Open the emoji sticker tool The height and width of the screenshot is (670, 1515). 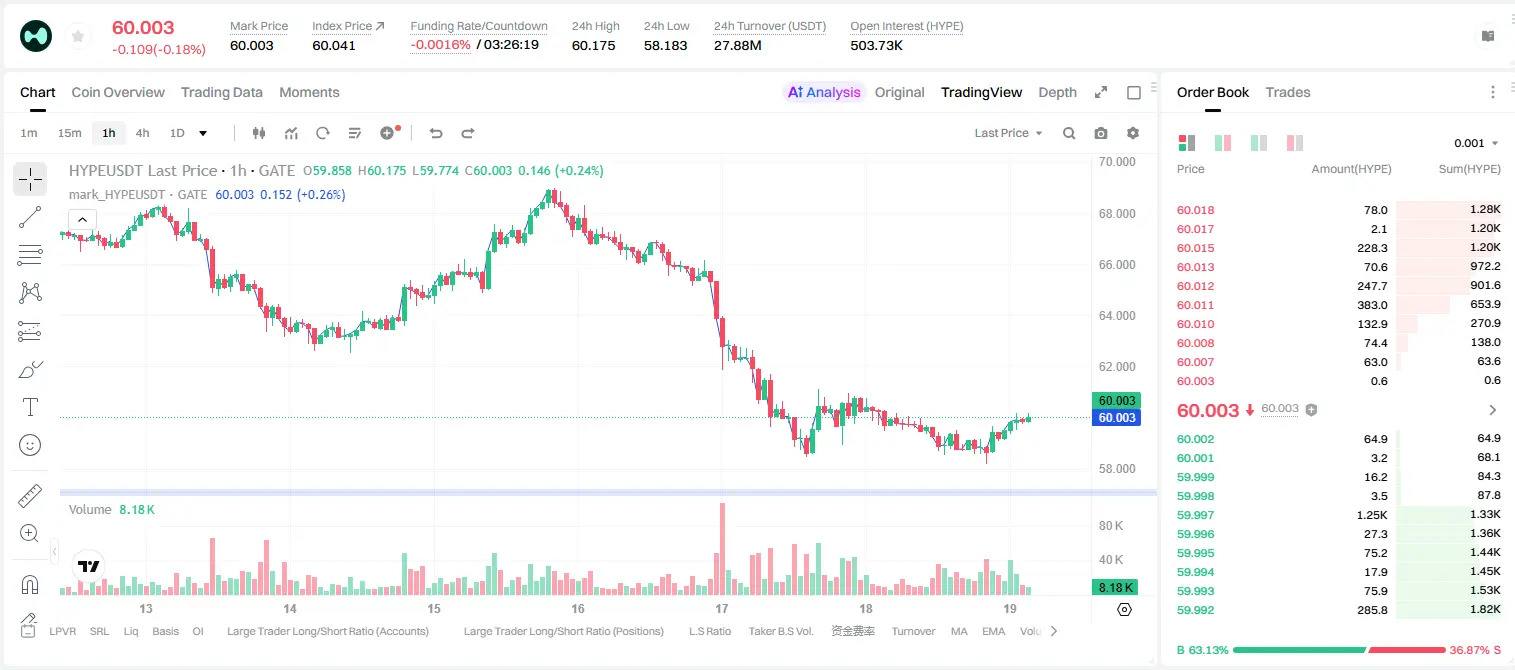click(x=30, y=445)
